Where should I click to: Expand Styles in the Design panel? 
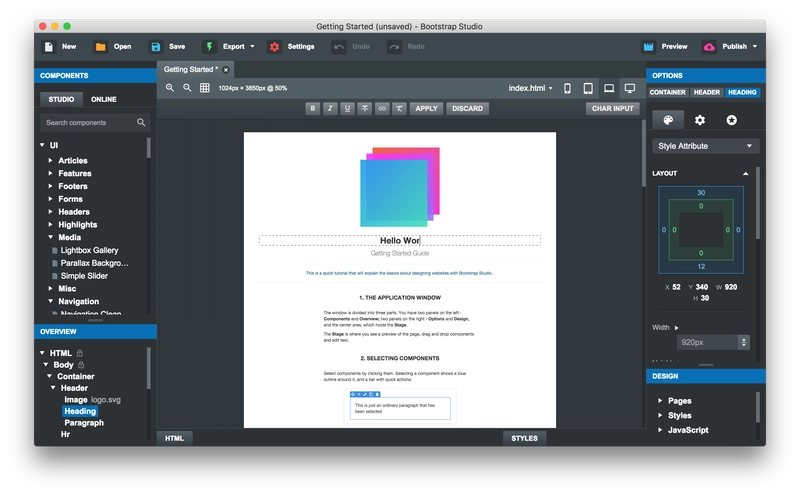660,415
